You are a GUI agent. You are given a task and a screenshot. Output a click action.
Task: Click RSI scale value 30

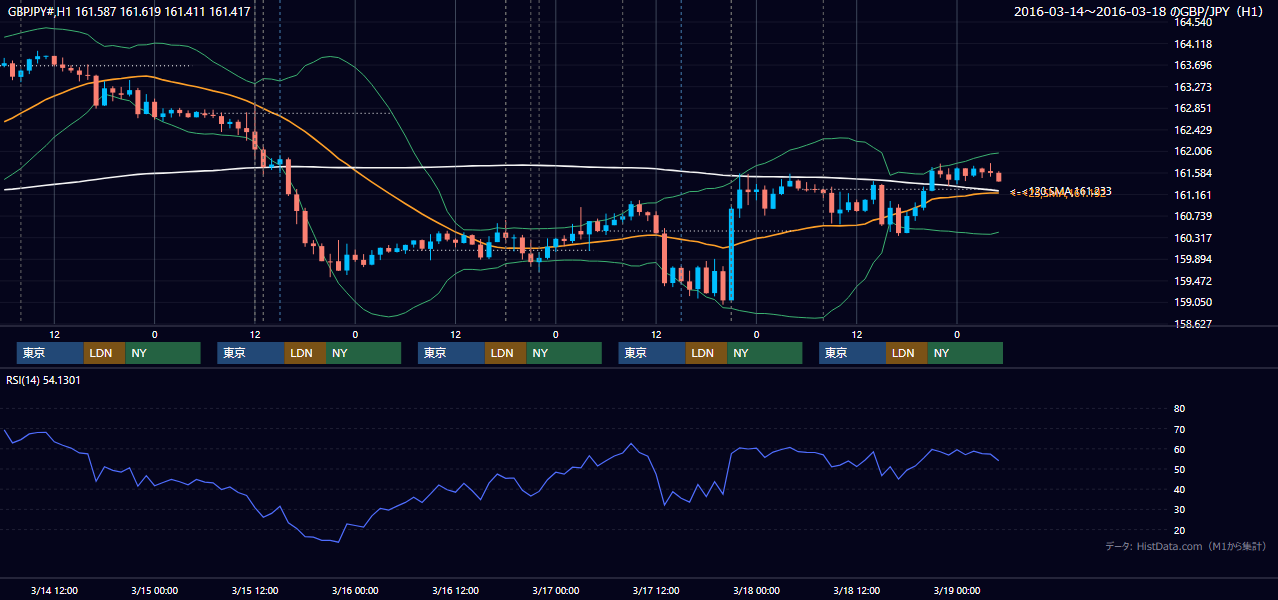click(x=1179, y=510)
